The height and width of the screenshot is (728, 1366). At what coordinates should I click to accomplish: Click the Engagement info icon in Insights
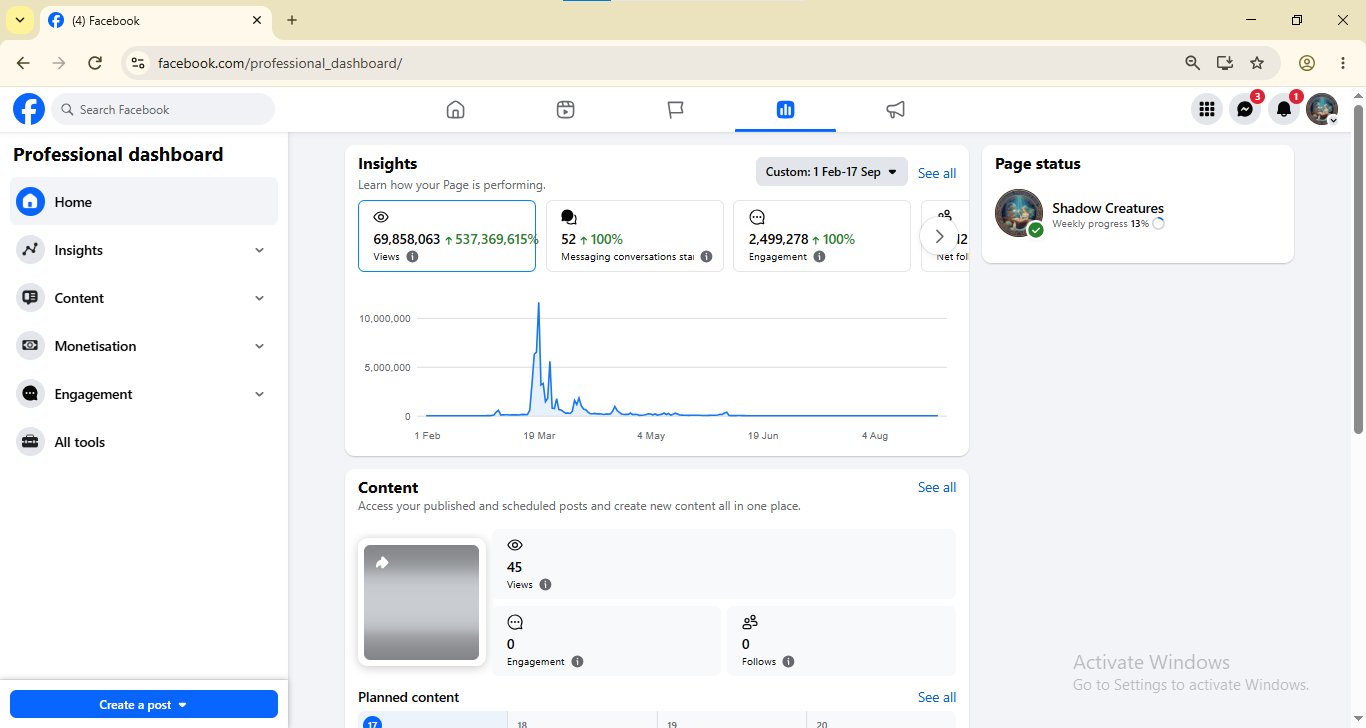(819, 257)
